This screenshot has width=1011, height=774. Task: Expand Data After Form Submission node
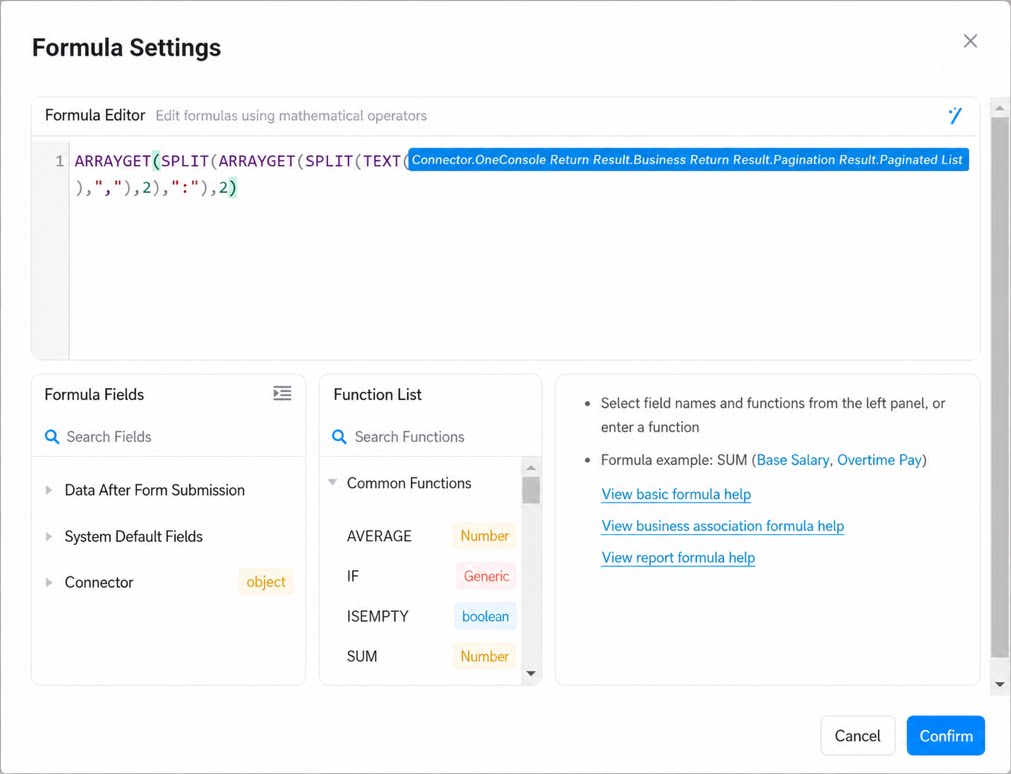49,490
